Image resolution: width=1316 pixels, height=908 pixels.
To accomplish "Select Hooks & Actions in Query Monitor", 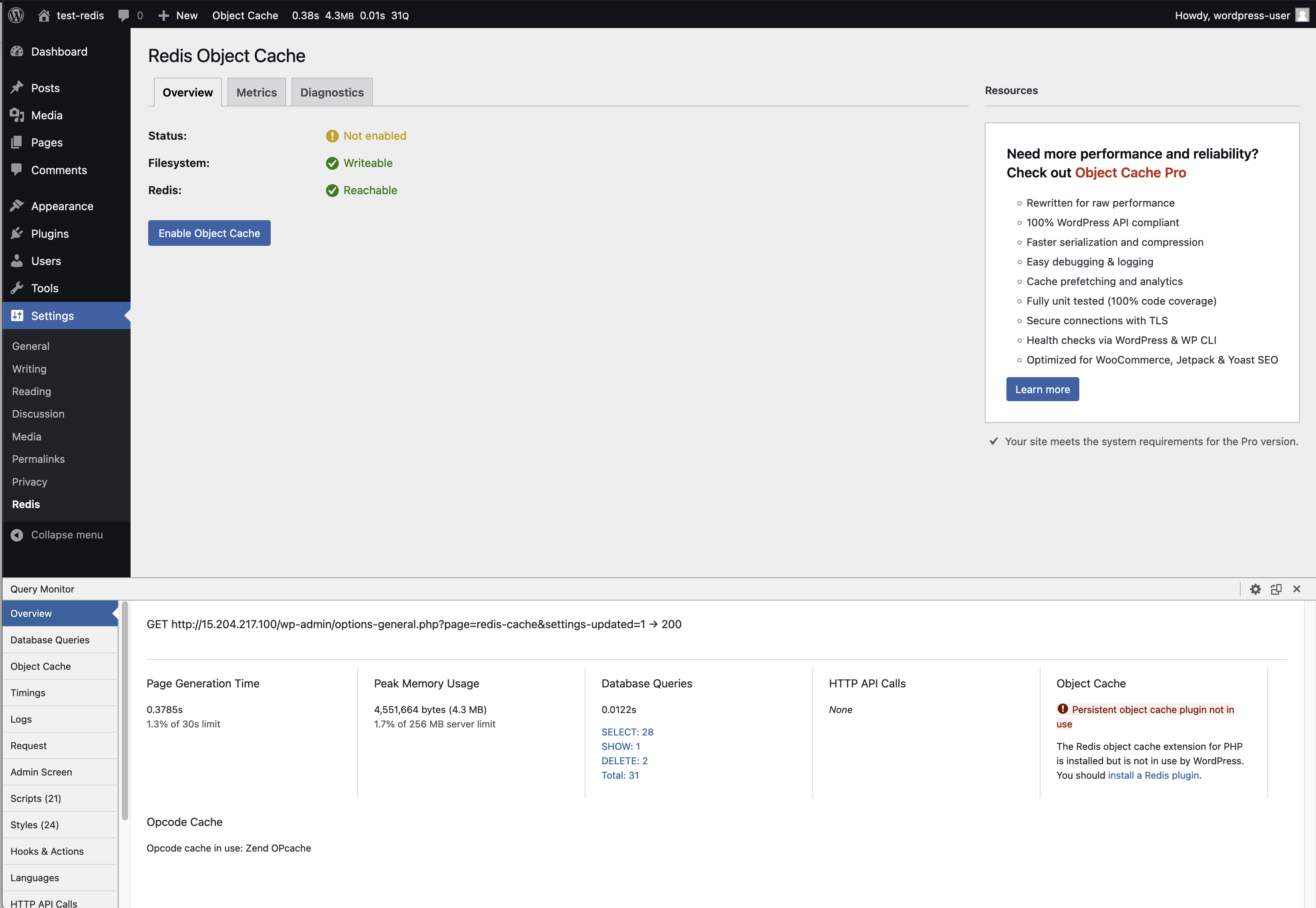I will [x=60, y=851].
